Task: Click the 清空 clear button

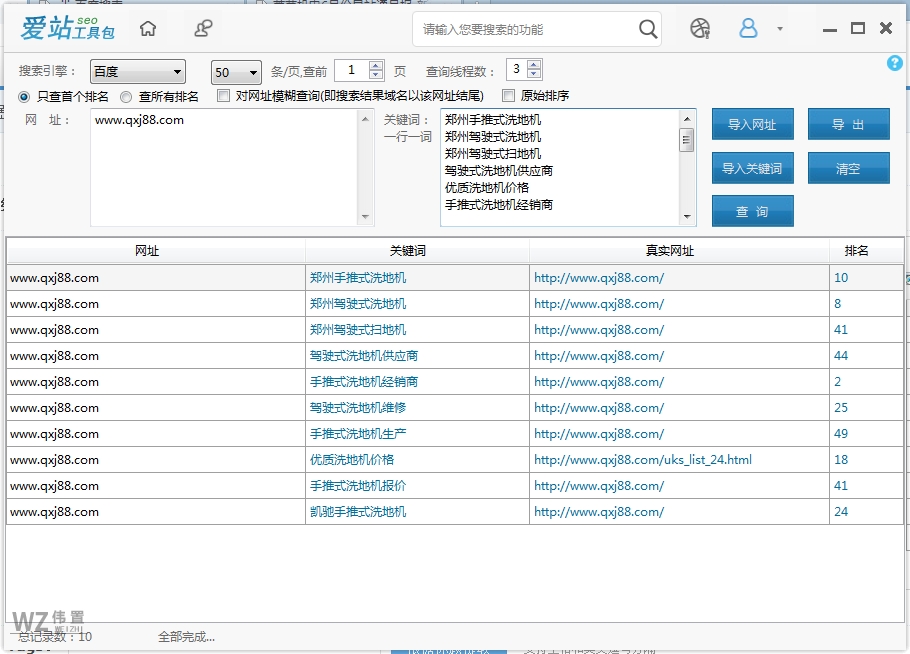Action: (848, 168)
